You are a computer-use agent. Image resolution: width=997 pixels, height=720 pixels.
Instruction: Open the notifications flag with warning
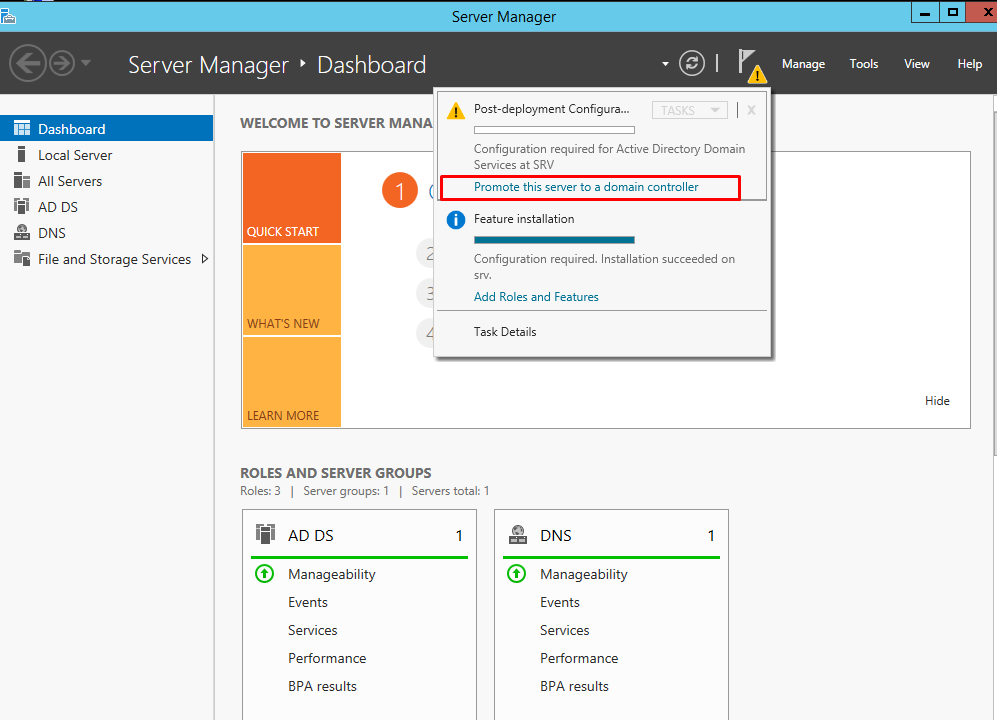click(751, 65)
